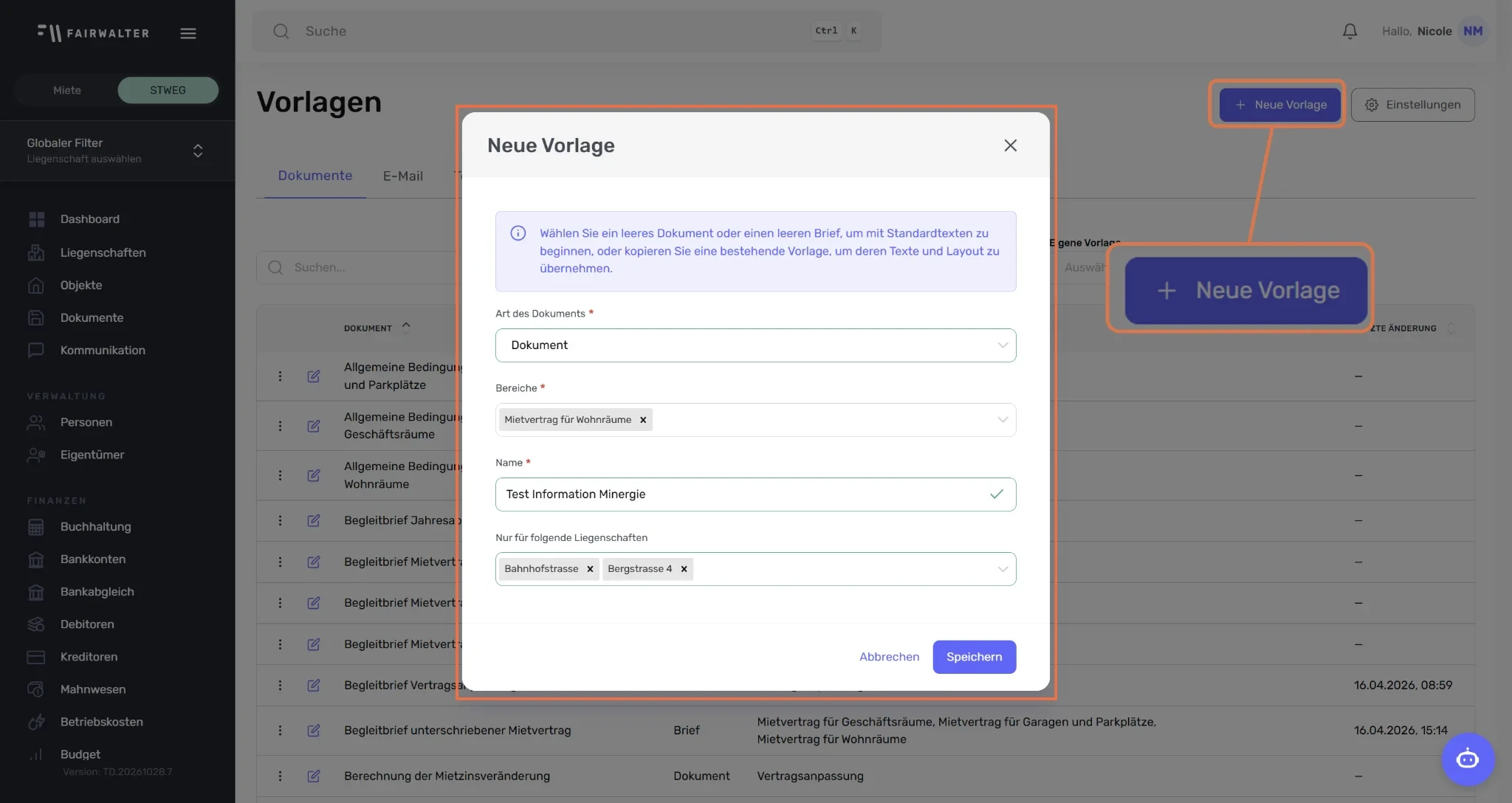Switch to the Dokumente tab

click(x=315, y=176)
